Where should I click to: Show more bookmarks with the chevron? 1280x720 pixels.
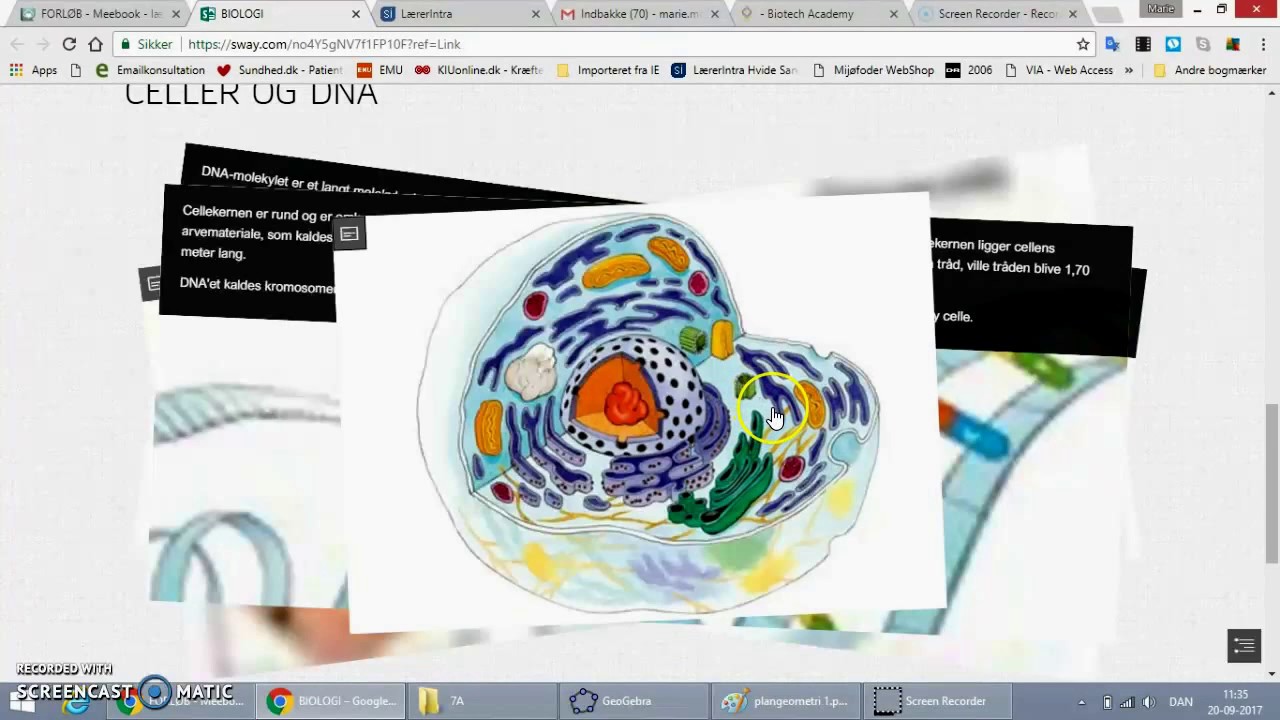click(x=1129, y=70)
